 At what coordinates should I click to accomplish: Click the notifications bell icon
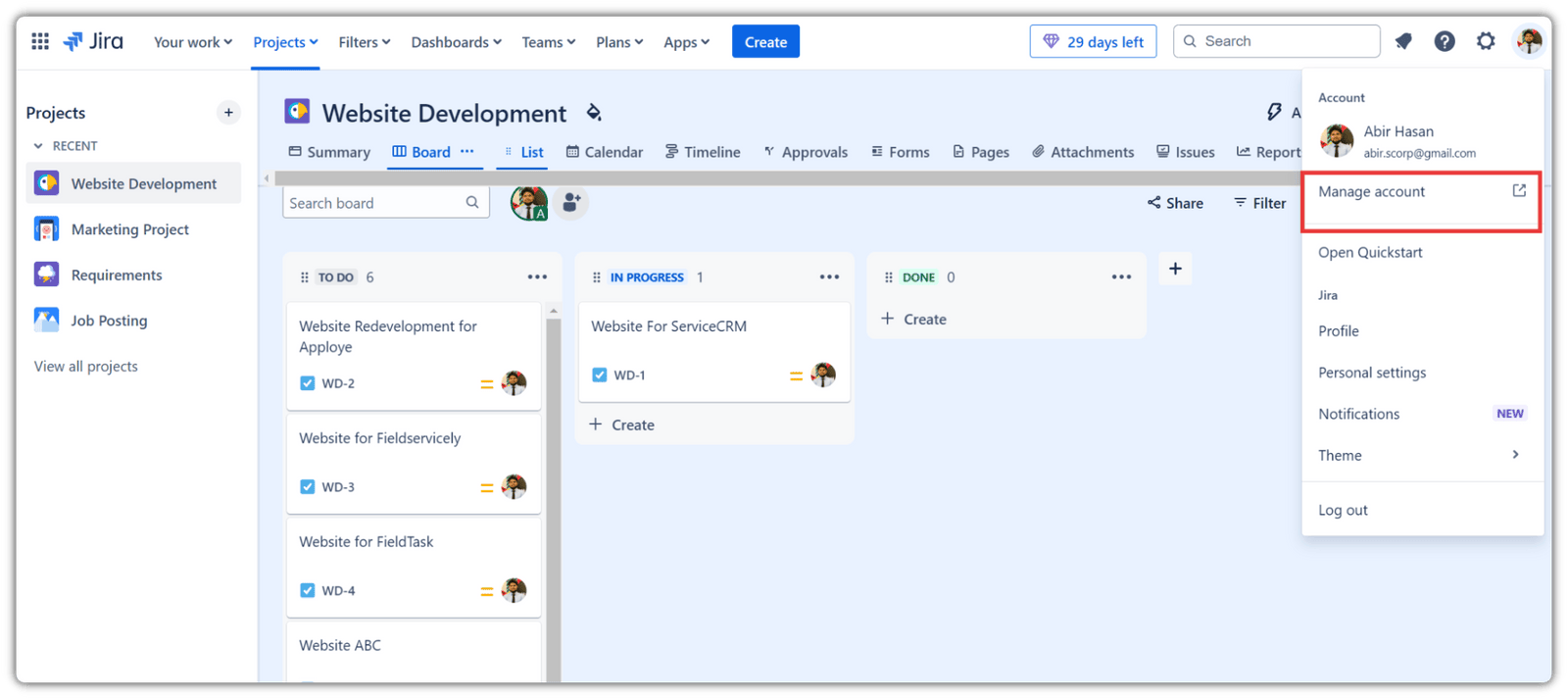(x=1403, y=41)
